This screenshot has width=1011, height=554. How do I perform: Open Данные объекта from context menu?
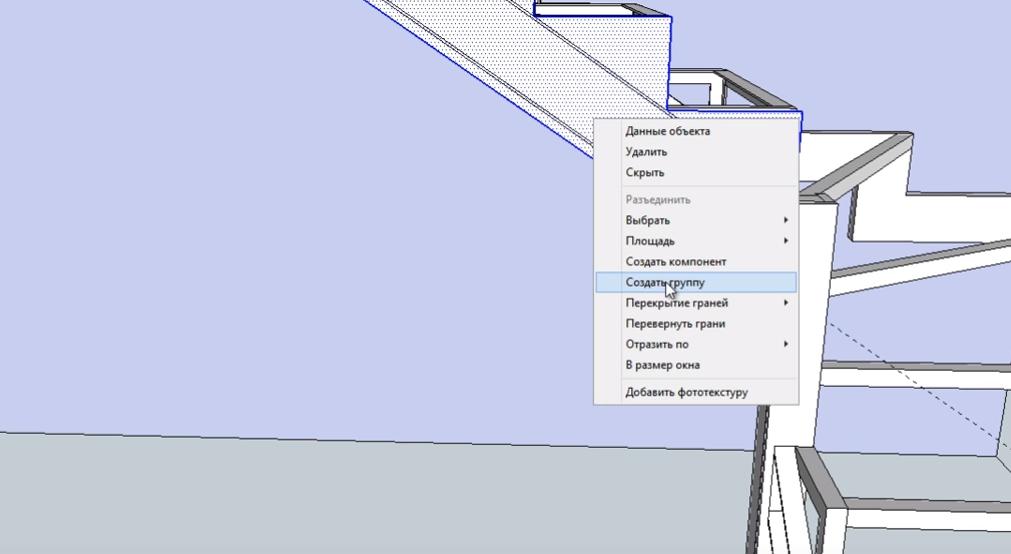[x=667, y=131]
